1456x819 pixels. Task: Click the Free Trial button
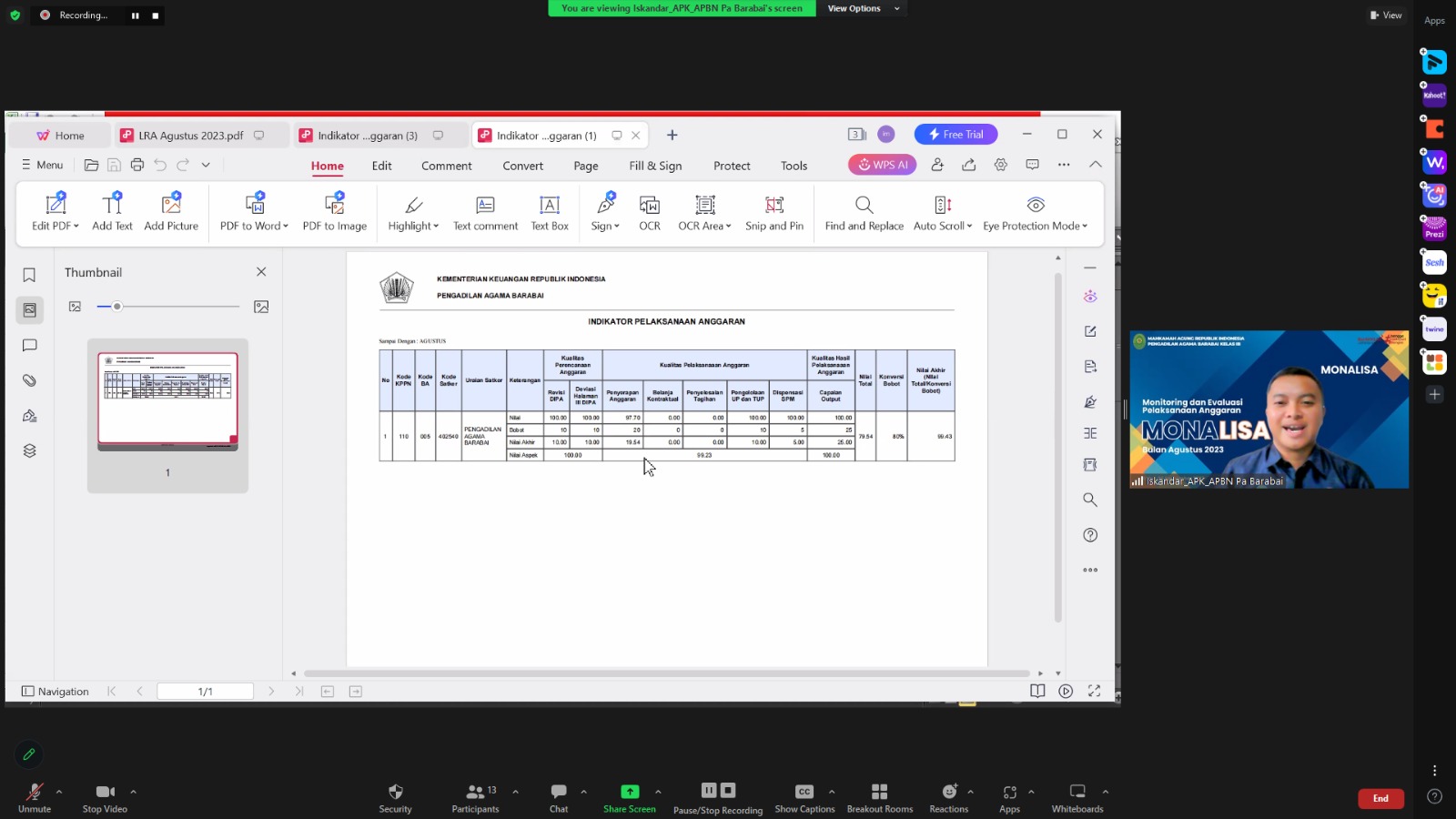(x=955, y=135)
